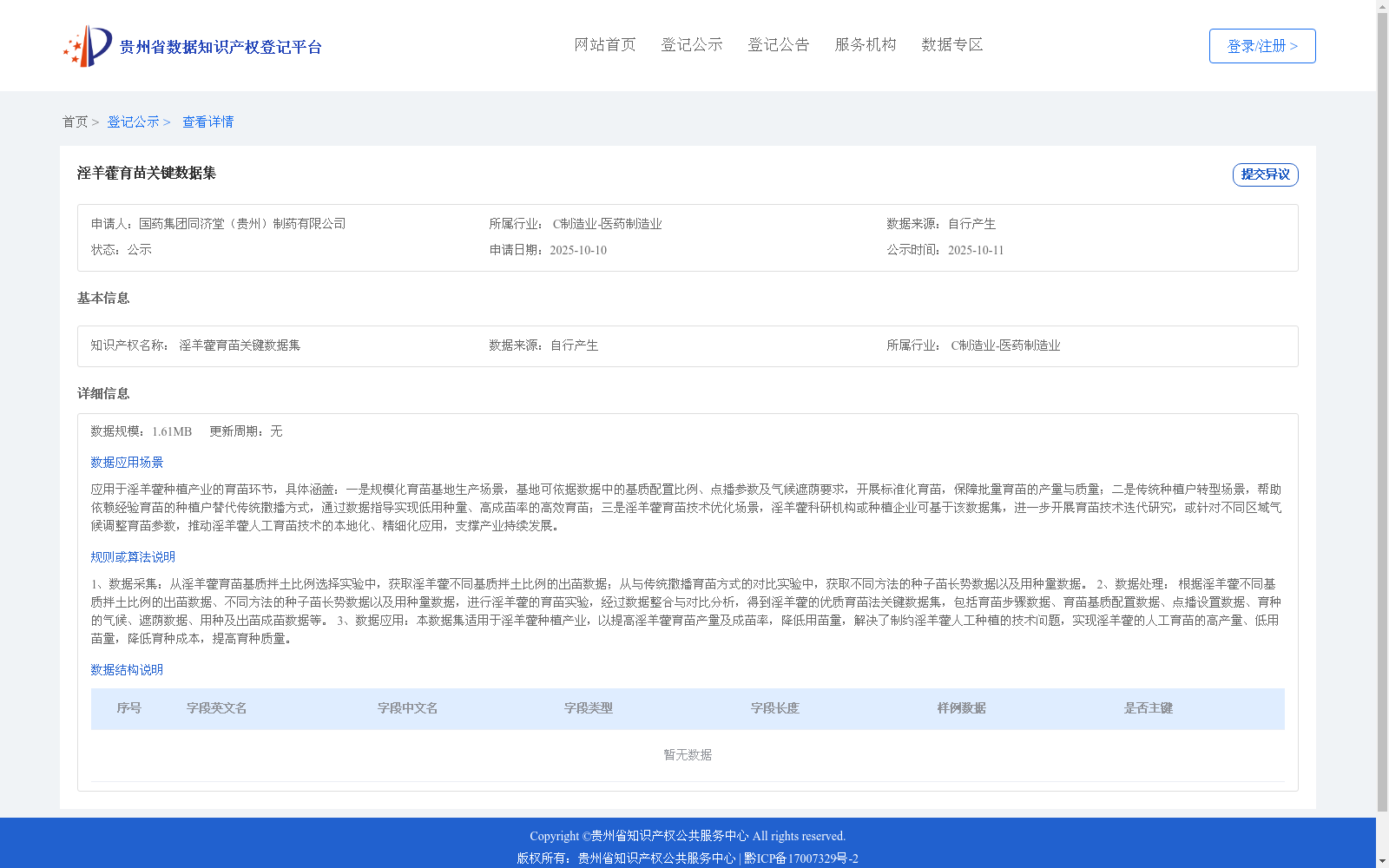The image size is (1389, 868).
Task: Click the scrollbar down arrow
Action: coord(1383,862)
